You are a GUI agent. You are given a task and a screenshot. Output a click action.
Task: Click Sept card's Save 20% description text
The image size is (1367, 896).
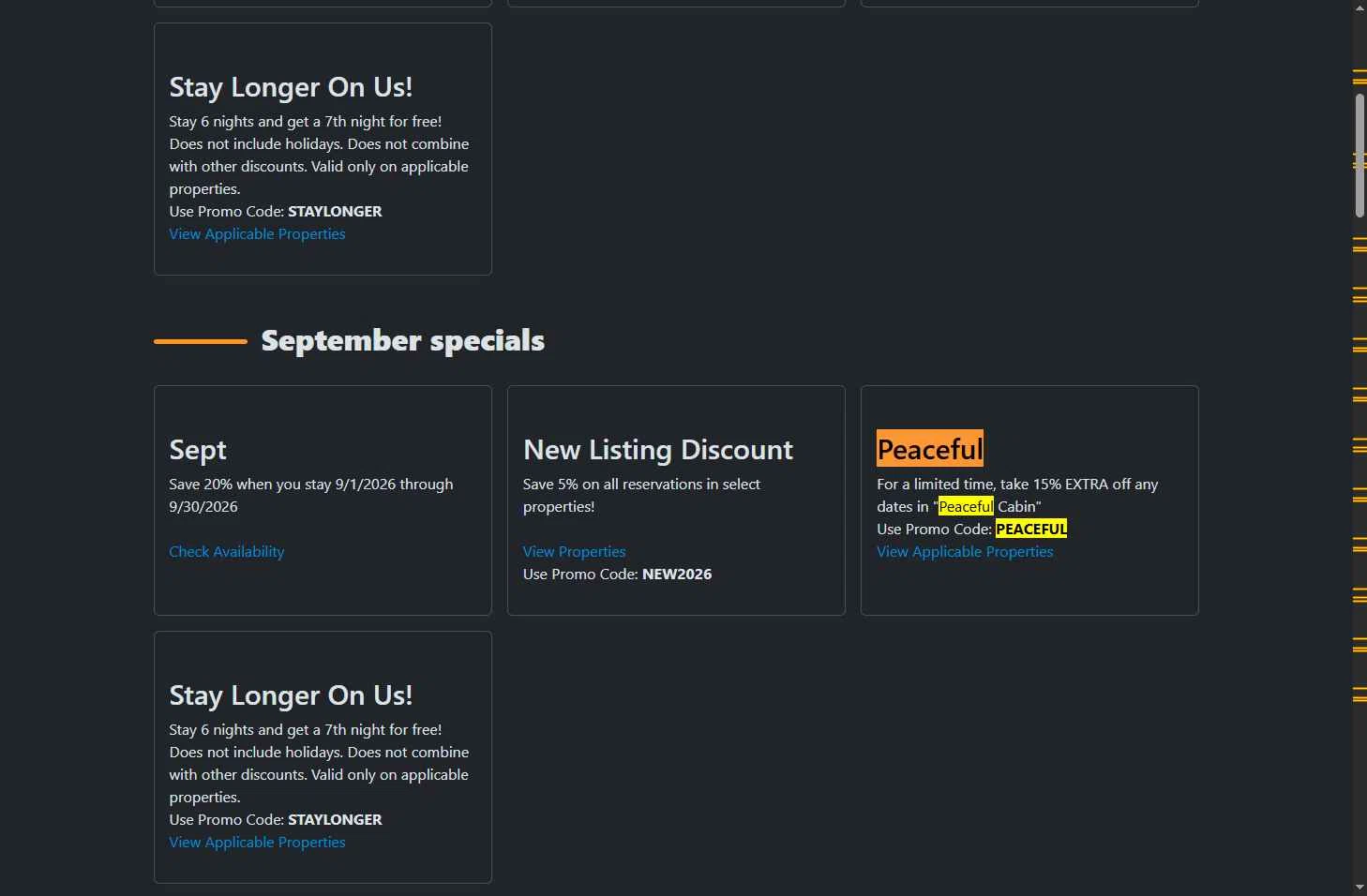tap(311, 496)
